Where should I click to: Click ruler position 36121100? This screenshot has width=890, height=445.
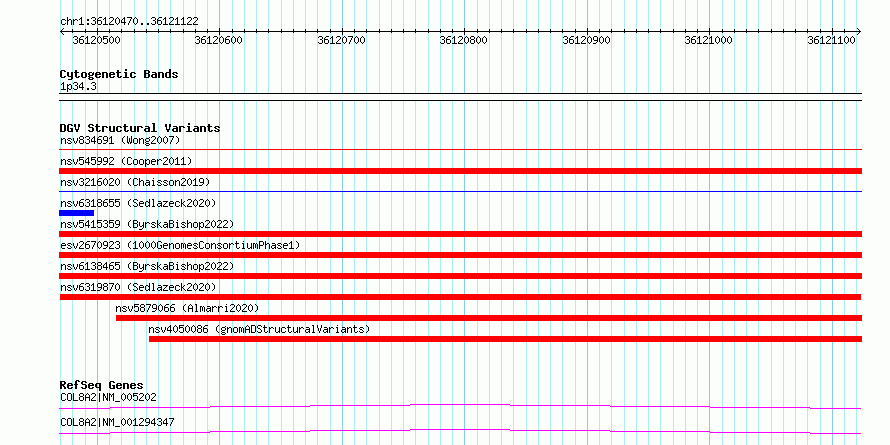pos(832,40)
